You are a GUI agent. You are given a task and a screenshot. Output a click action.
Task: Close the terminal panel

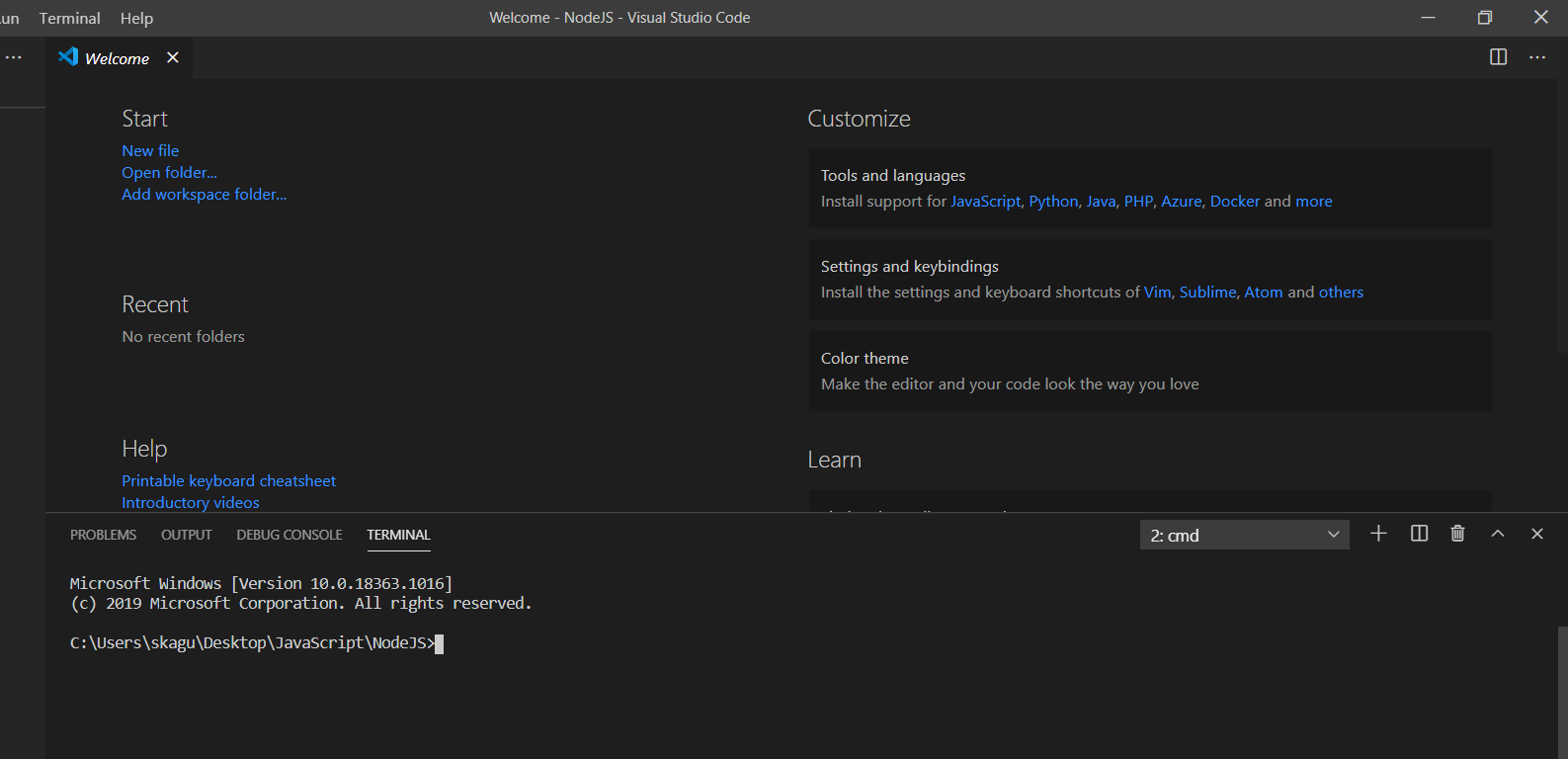1537,534
